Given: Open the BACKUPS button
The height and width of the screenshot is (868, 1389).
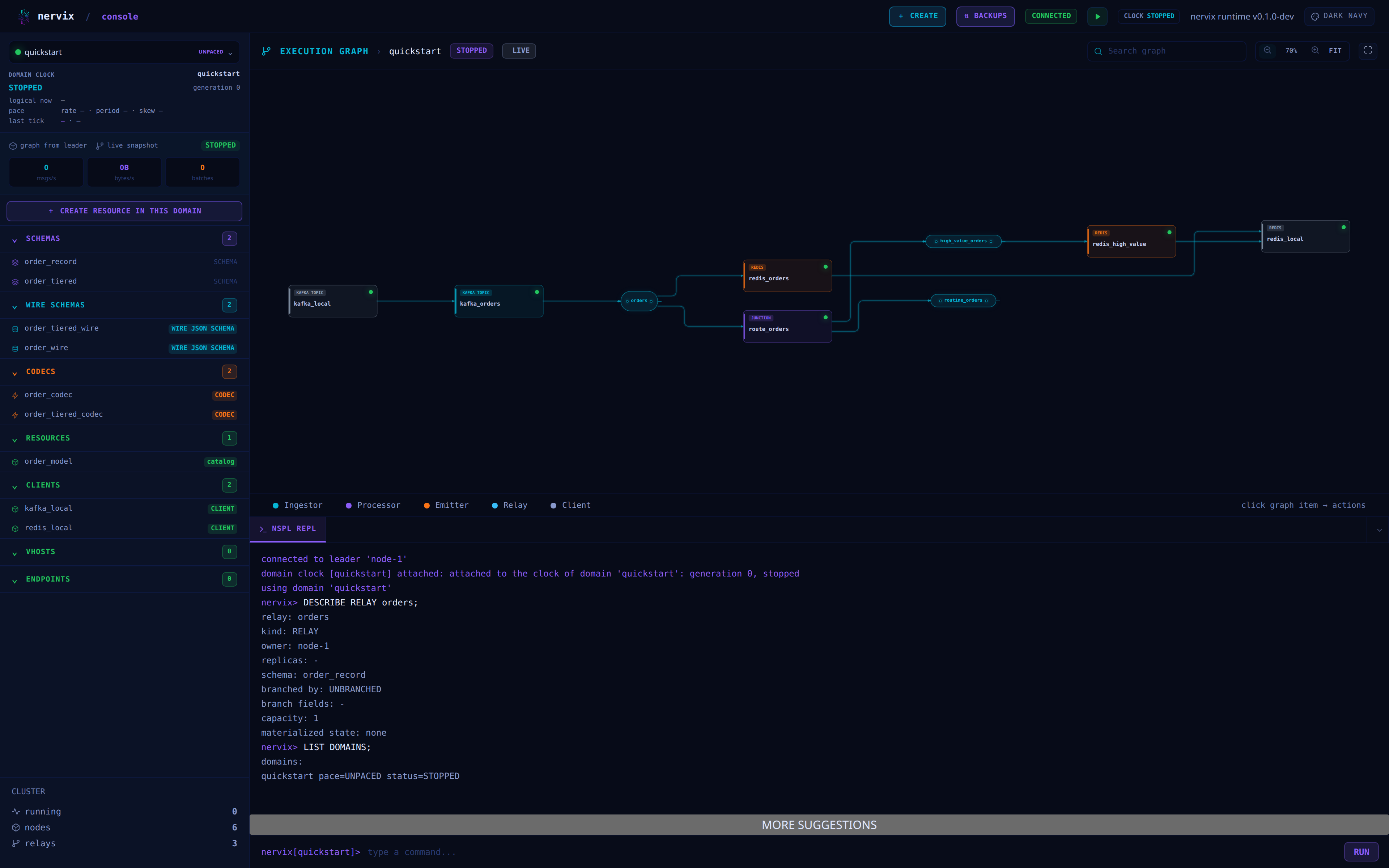Looking at the screenshot, I should pos(985,16).
